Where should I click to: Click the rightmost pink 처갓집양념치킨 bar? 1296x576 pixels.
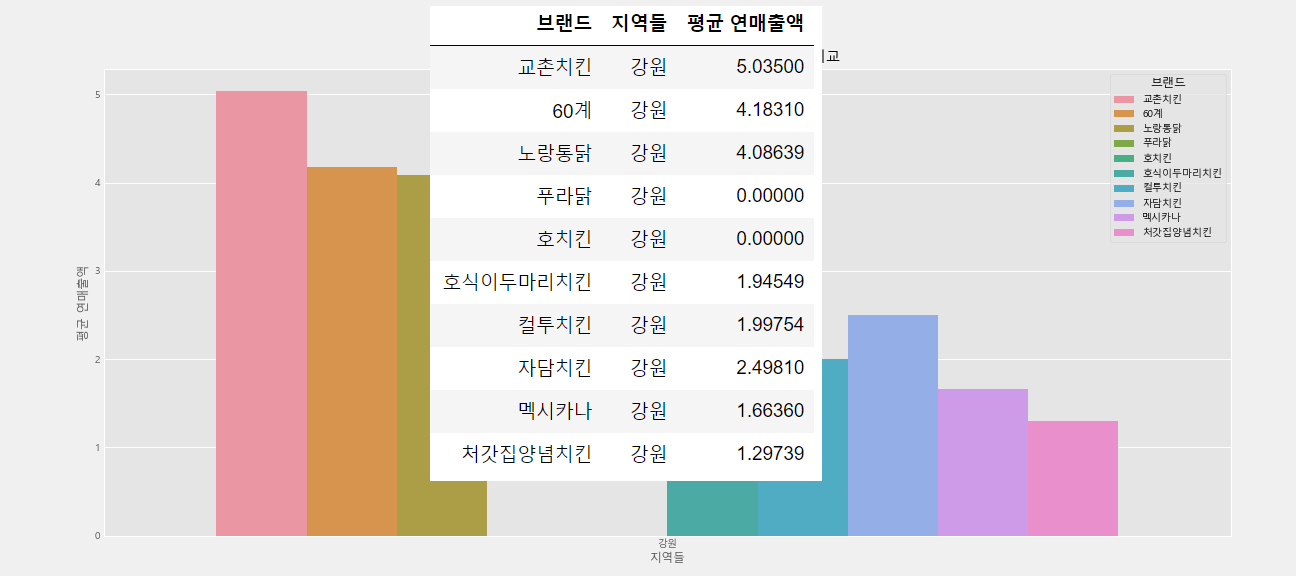[1073, 478]
